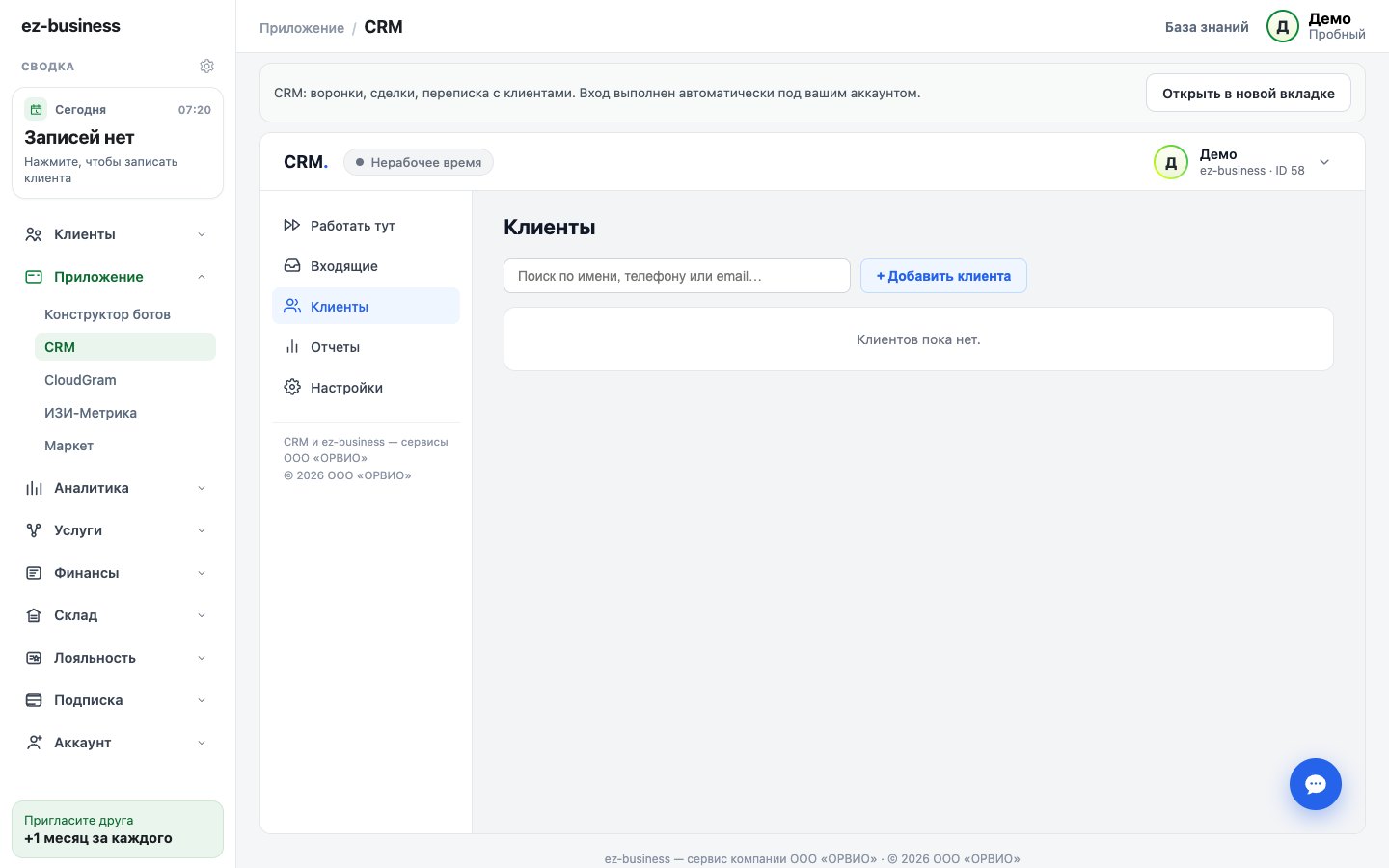The image size is (1389, 868).
Task: Open the blue chat bubble widget
Action: (1316, 784)
